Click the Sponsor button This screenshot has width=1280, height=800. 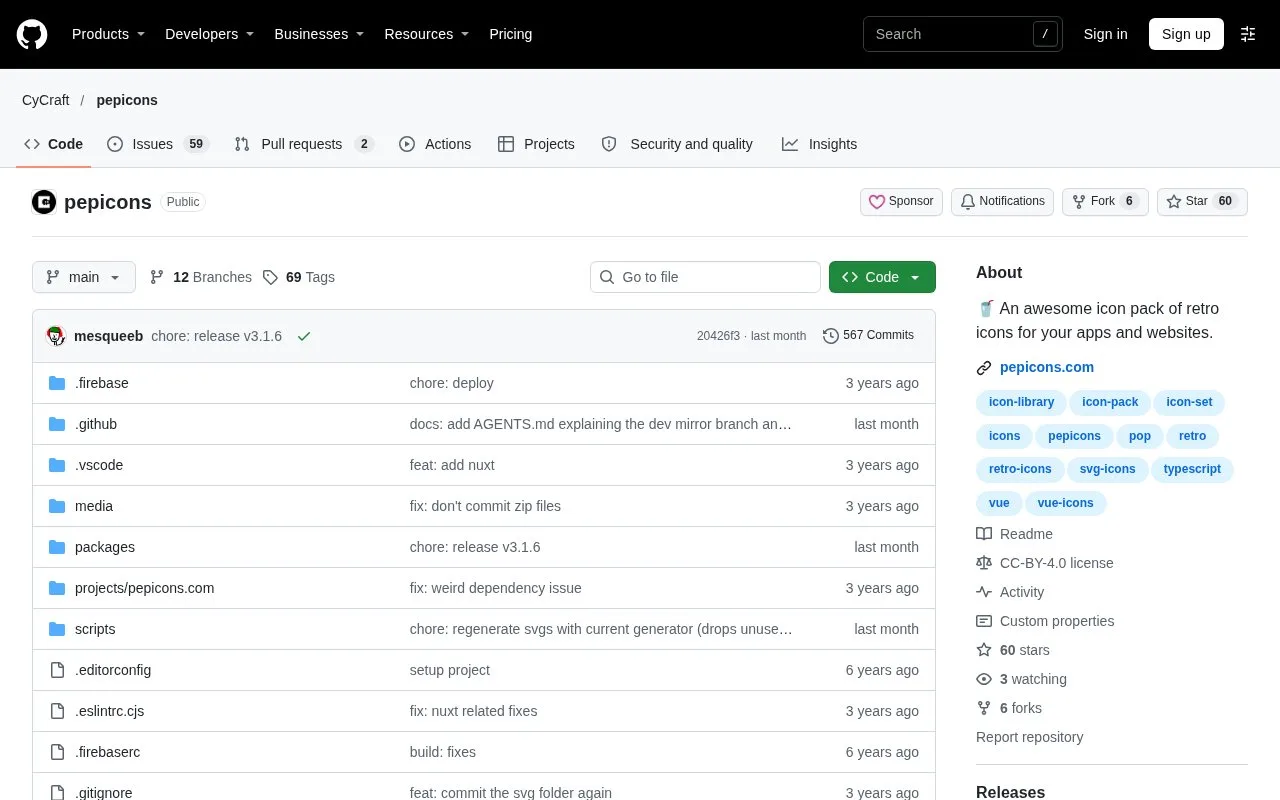tap(901, 202)
